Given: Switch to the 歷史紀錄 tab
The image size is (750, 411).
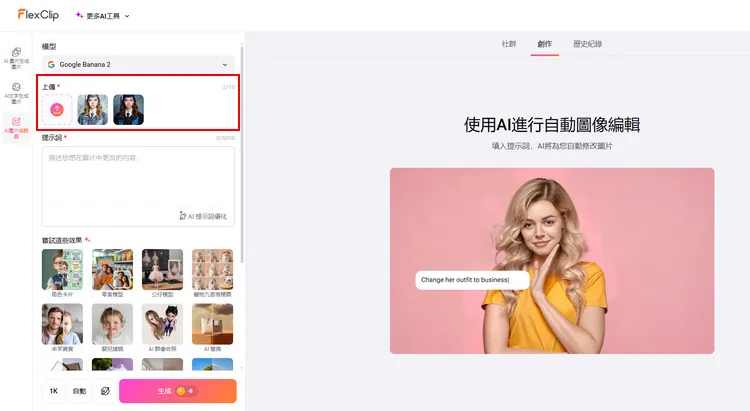Looking at the screenshot, I should coord(587,44).
